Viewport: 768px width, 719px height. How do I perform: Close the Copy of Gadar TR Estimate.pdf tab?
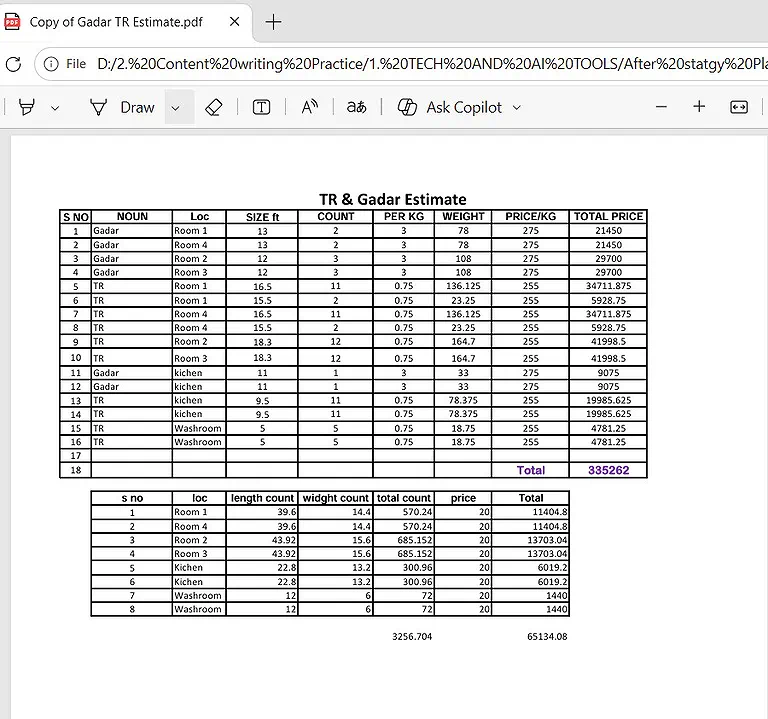(x=235, y=22)
